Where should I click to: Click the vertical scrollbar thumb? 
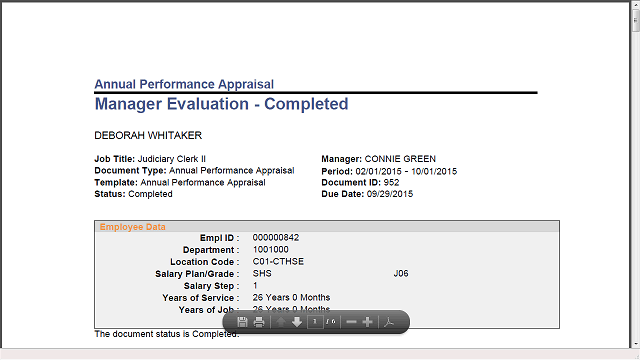tap(636, 20)
